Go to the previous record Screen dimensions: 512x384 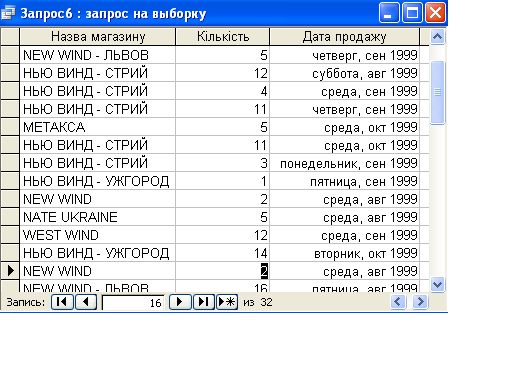[x=86, y=302]
